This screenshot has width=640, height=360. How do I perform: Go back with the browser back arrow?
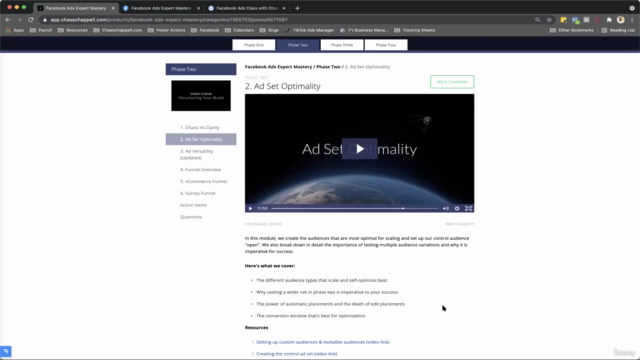pos(8,20)
